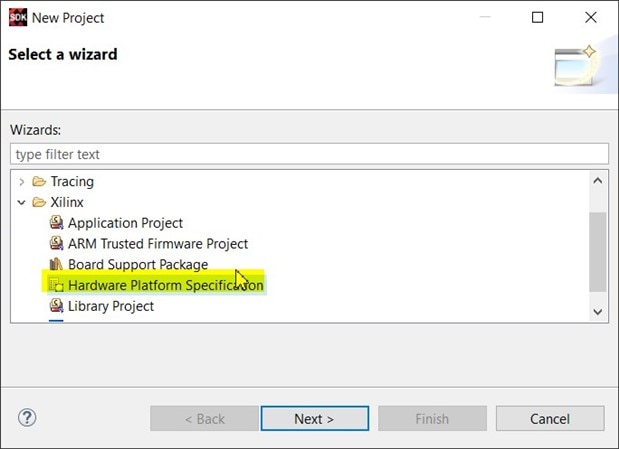Collapse the Xilinx category
The height and width of the screenshot is (449, 619).
pos(22,203)
